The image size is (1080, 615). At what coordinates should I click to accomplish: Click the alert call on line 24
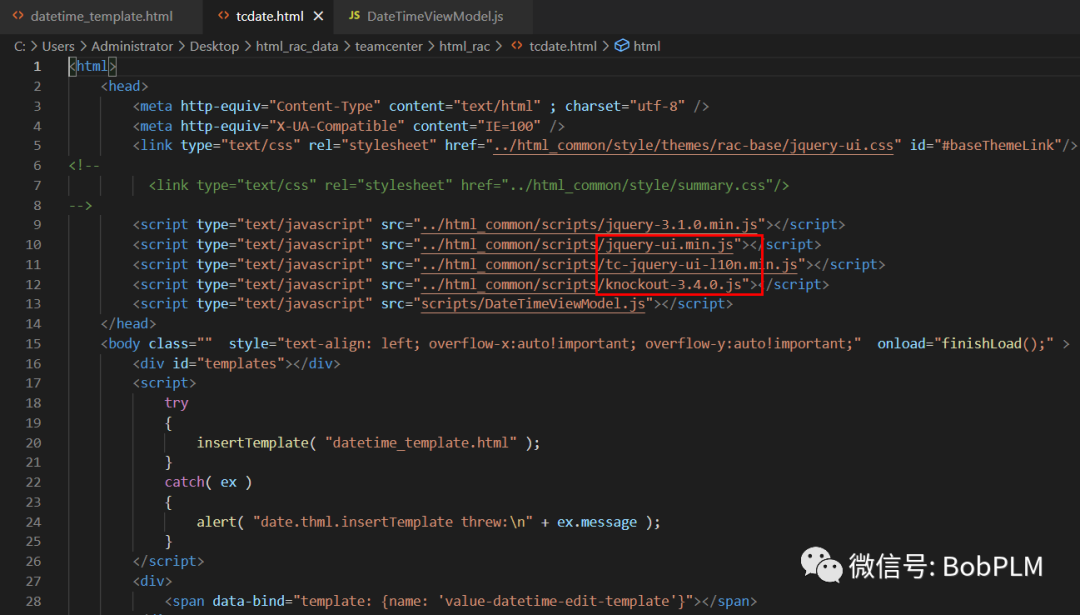pyautogui.click(x=216, y=522)
